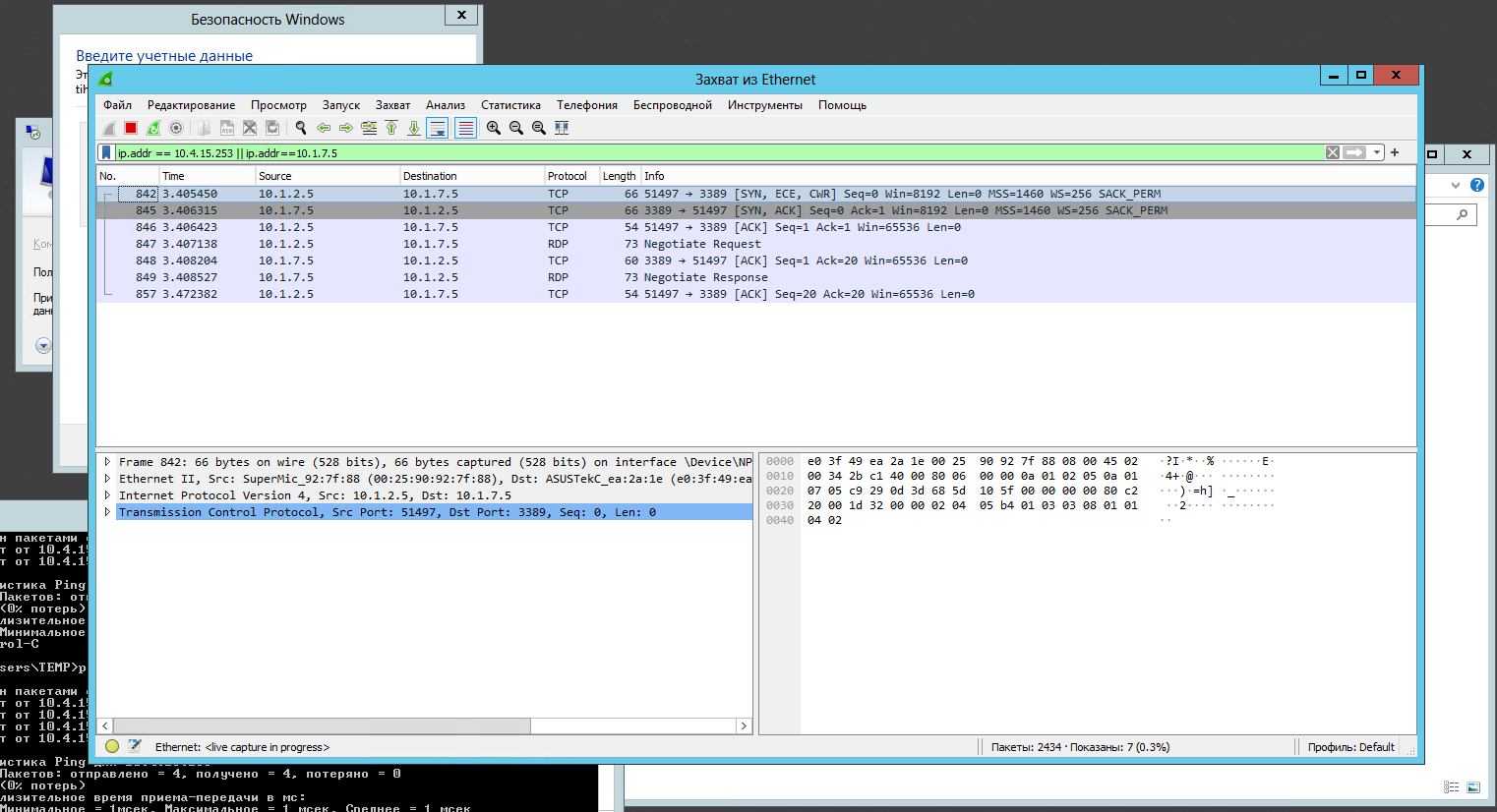Restart the current capture
Viewport: 1497px width, 812px height.
(153, 128)
